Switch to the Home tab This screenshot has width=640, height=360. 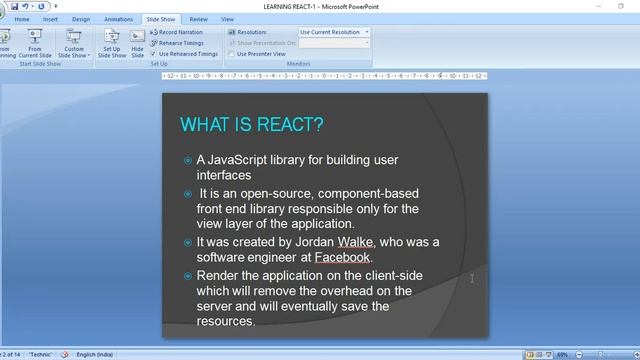(22, 19)
